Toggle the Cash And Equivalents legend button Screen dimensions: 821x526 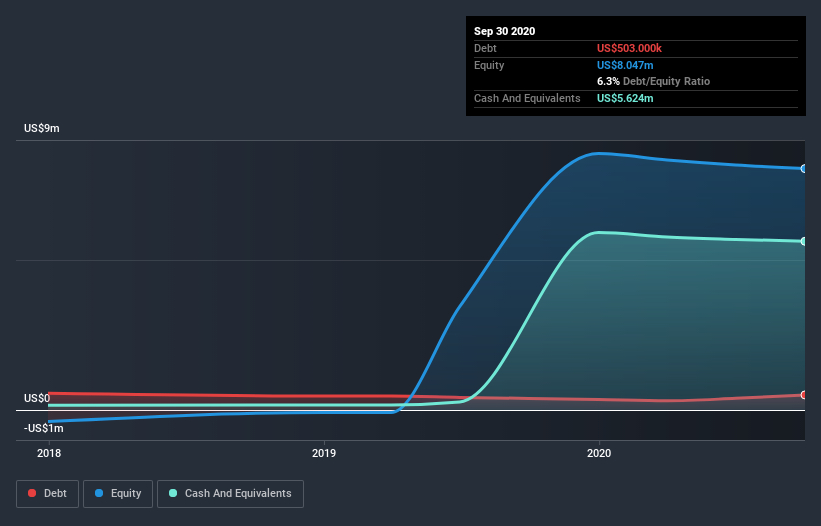230,494
